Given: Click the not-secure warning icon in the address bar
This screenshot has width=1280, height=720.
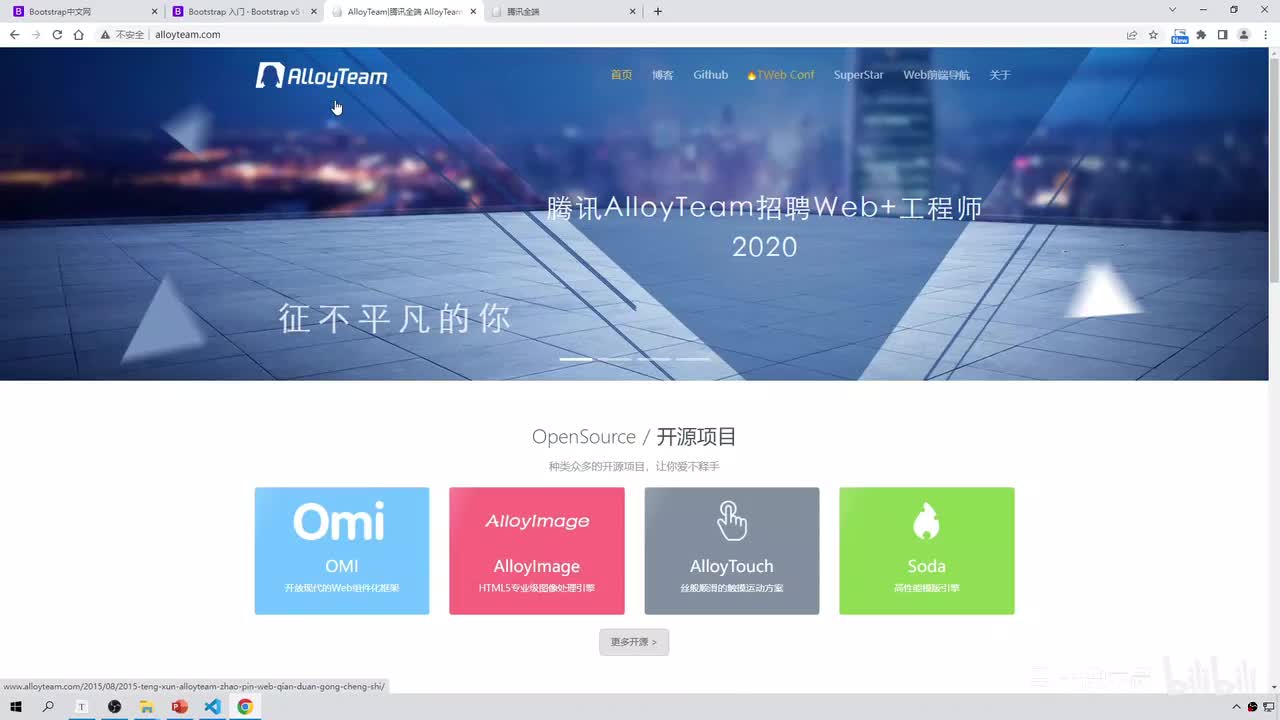Looking at the screenshot, I should tap(105, 34).
